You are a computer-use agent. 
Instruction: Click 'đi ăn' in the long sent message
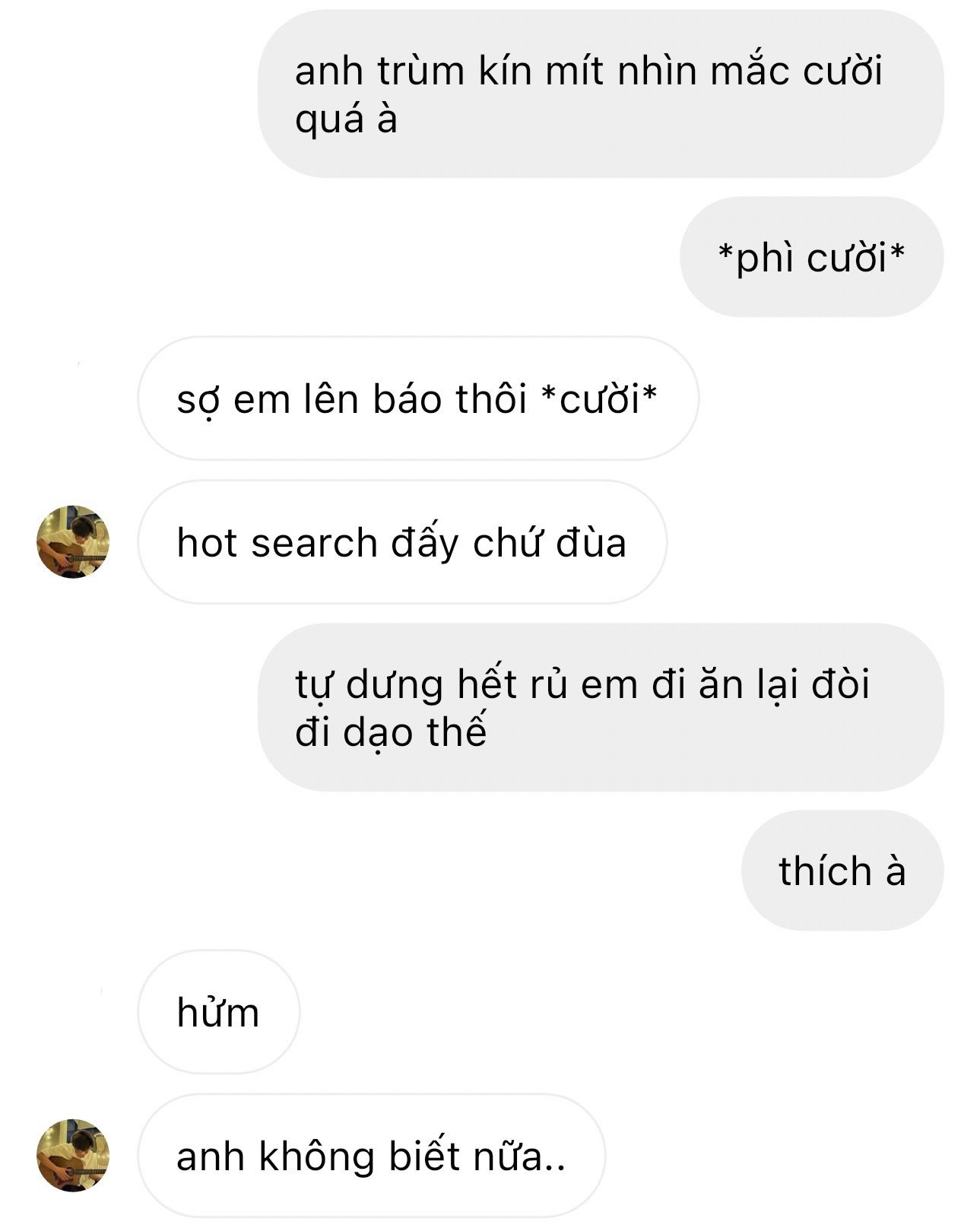(x=697, y=684)
